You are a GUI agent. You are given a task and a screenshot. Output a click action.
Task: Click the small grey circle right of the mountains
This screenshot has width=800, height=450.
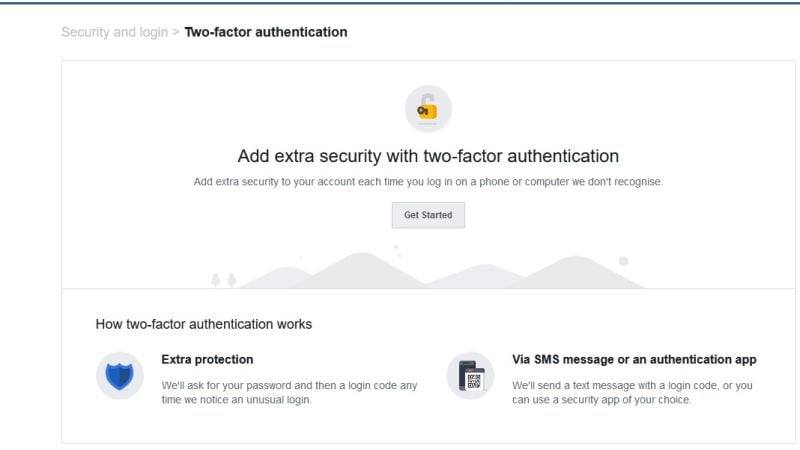tap(623, 261)
